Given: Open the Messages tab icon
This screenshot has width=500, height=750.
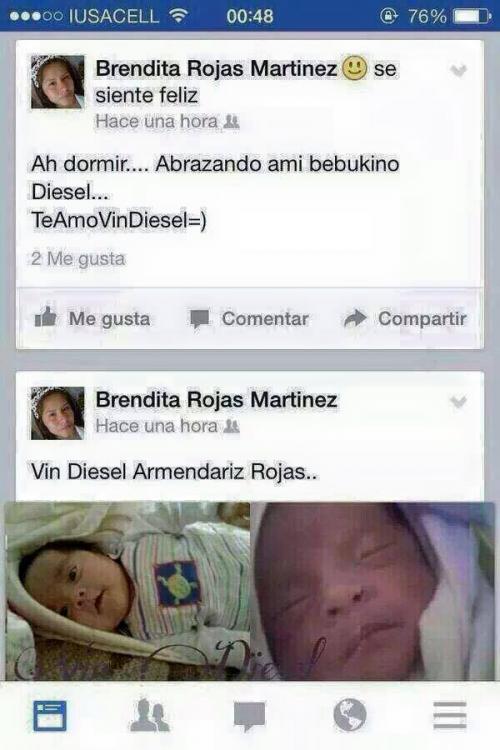Looking at the screenshot, I should [249, 717].
